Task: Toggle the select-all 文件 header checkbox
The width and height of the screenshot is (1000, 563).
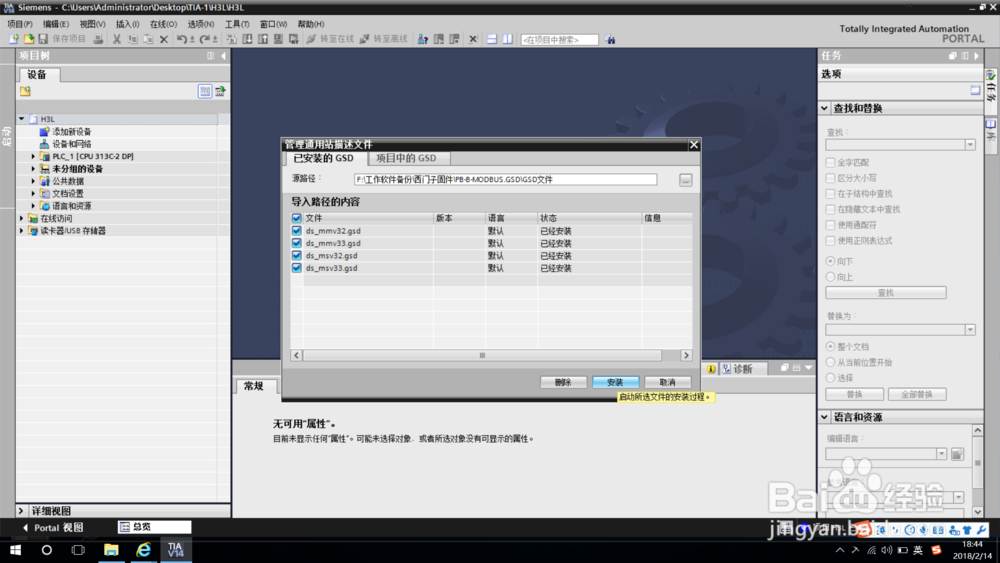Action: [x=297, y=218]
